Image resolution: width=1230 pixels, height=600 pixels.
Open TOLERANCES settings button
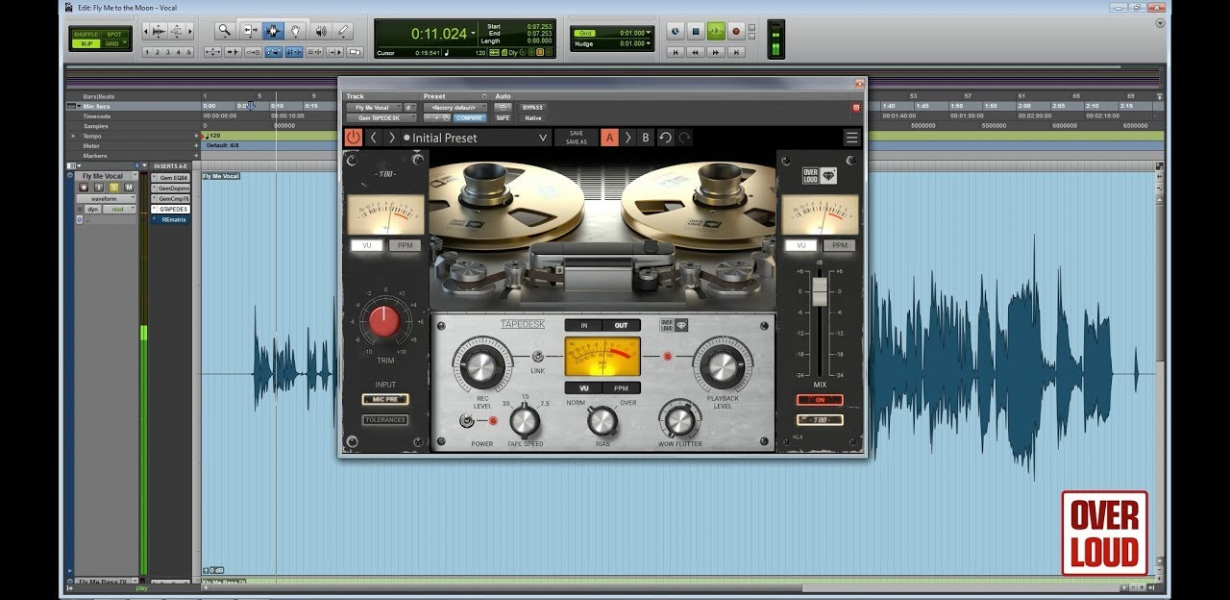(385, 420)
